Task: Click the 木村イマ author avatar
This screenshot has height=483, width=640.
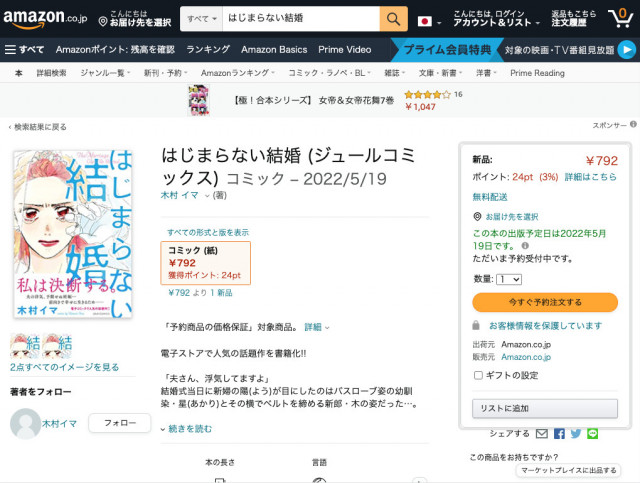Action: pos(25,423)
